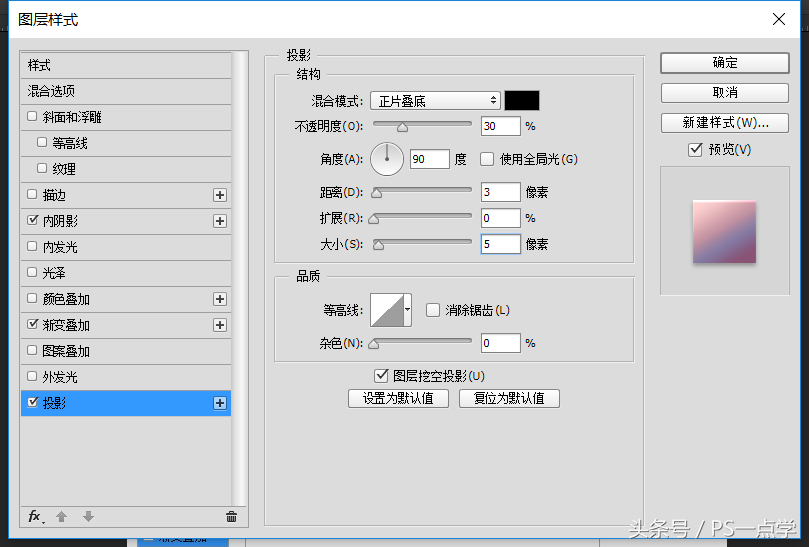Screen dimensions: 809x547
Task: Uncheck the 渐变叠加 checkbox
Action: pyautogui.click(x=32, y=324)
